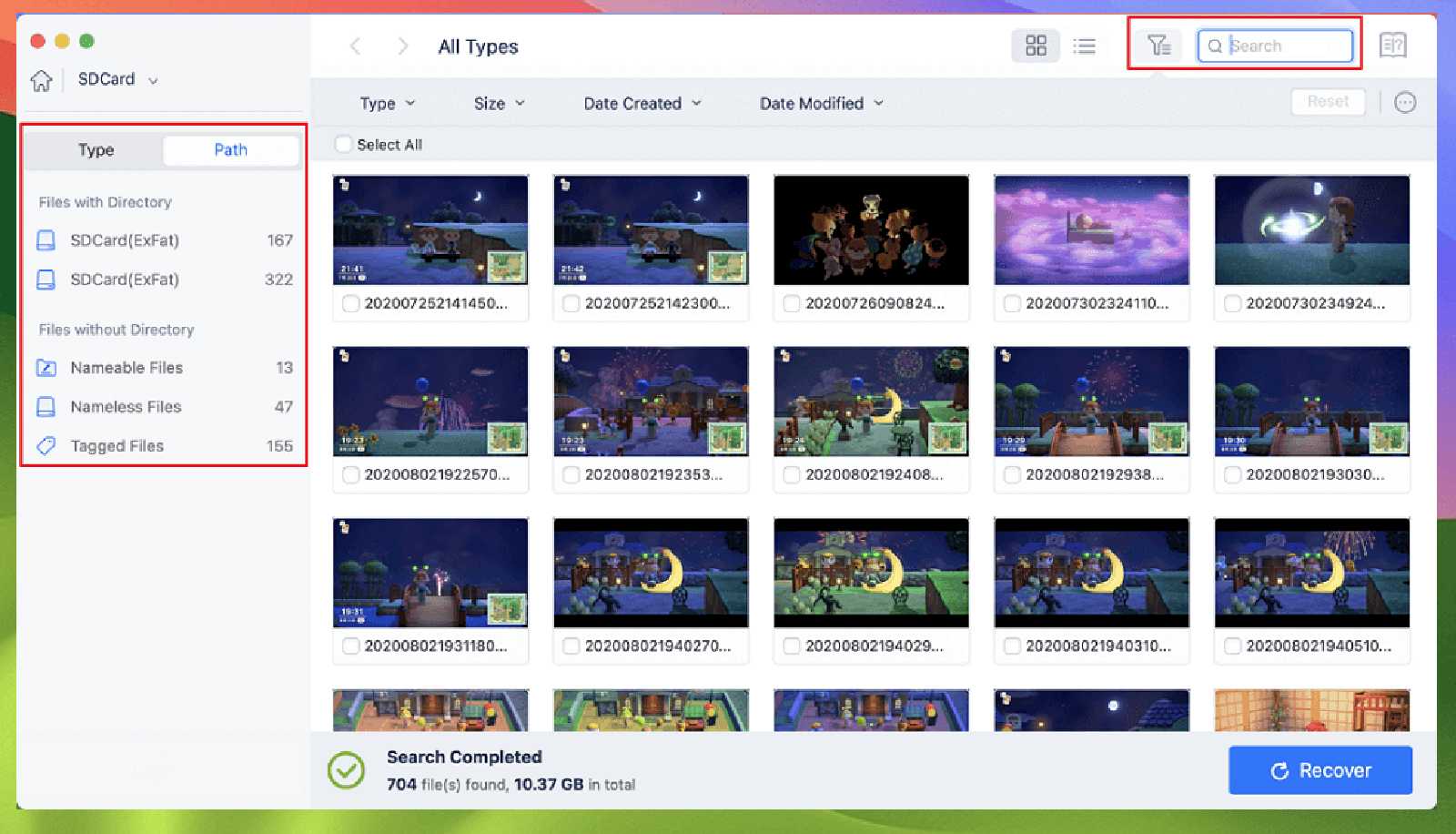Click the green Search Completed checkmark icon
The width and height of the screenshot is (1456, 834).
346,770
